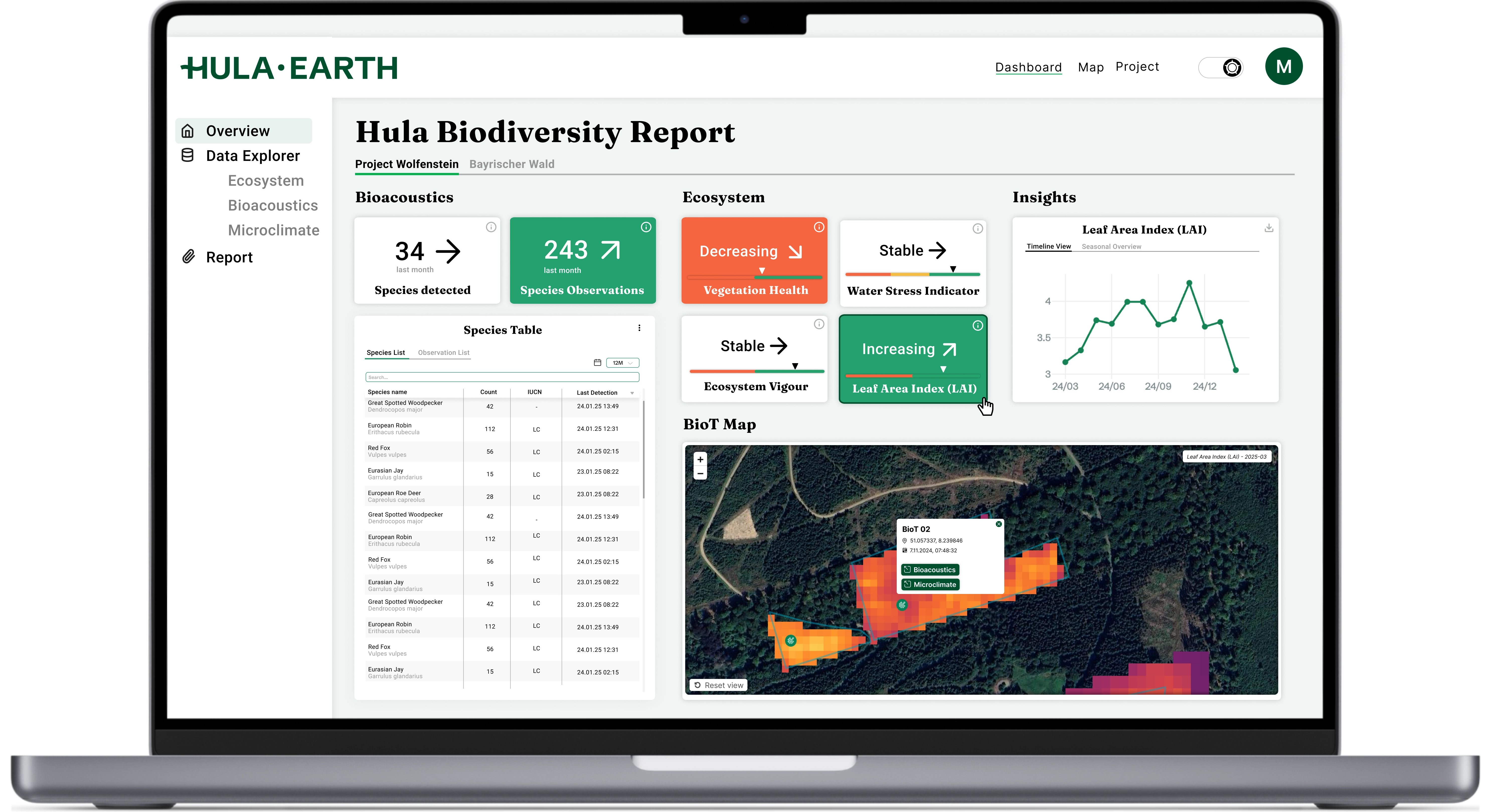
Task: Open the Observation List tab
Action: 443,353
